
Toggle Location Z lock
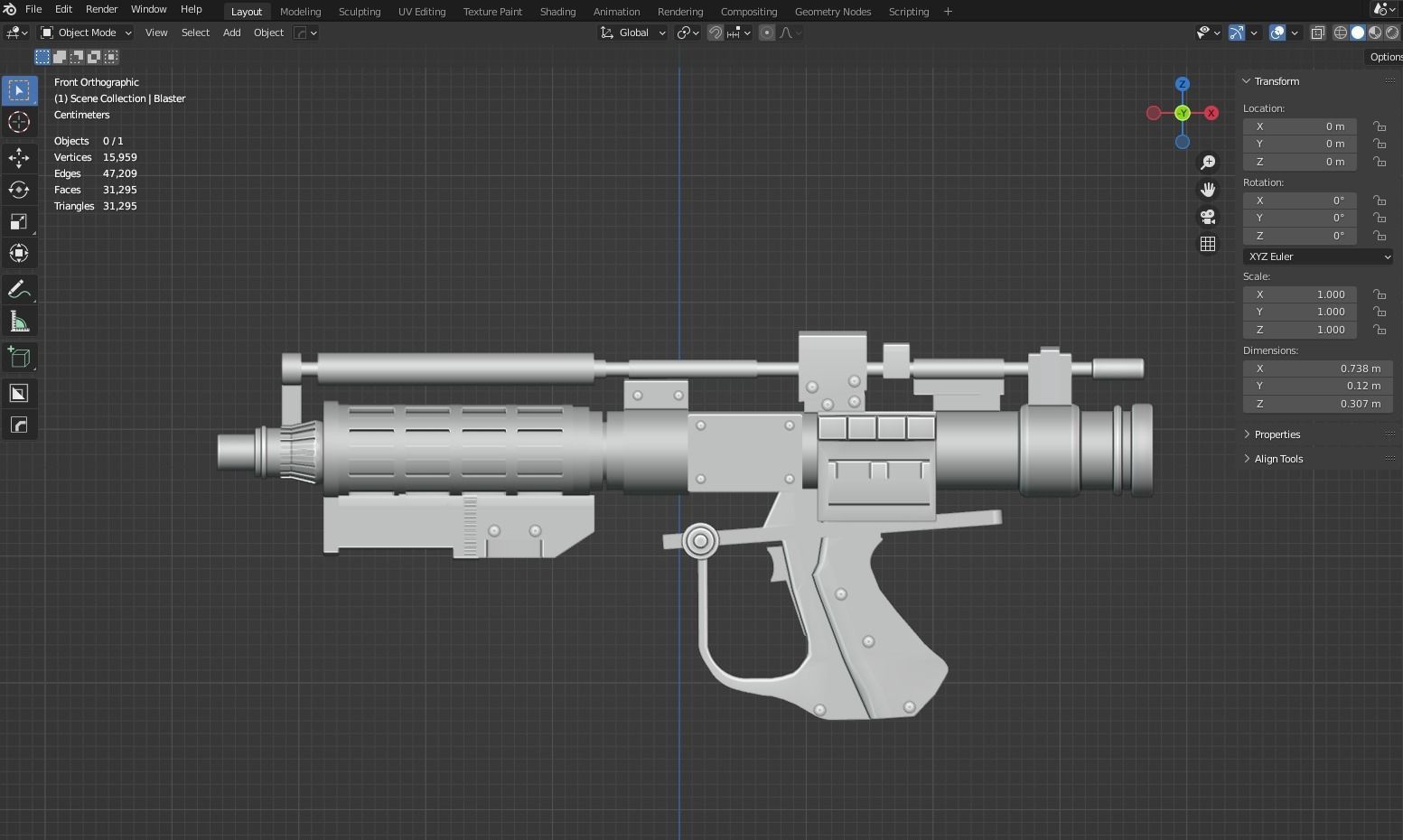(1380, 162)
